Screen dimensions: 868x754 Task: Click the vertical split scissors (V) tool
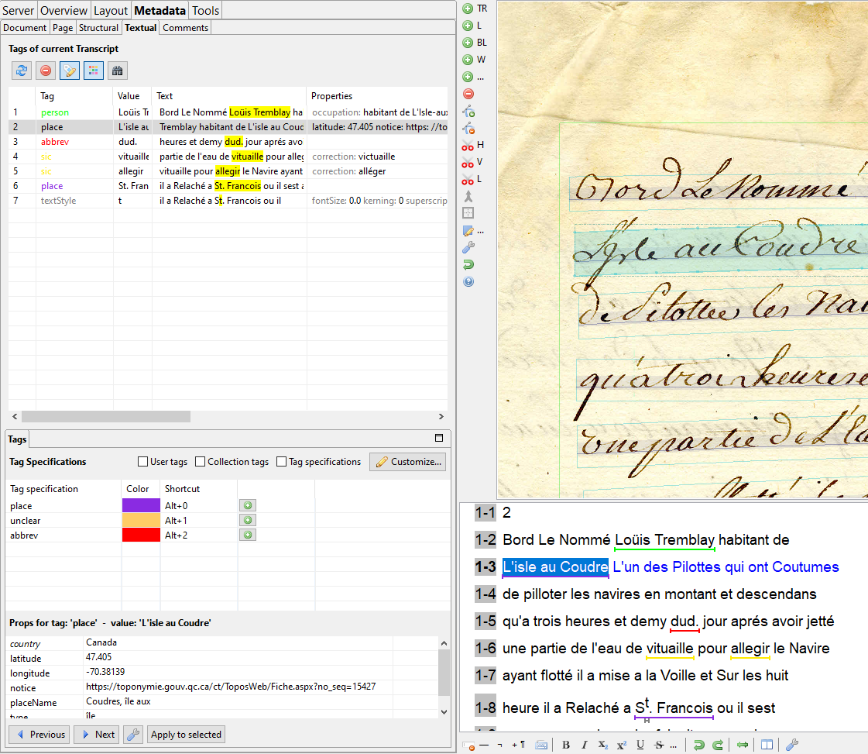468,162
